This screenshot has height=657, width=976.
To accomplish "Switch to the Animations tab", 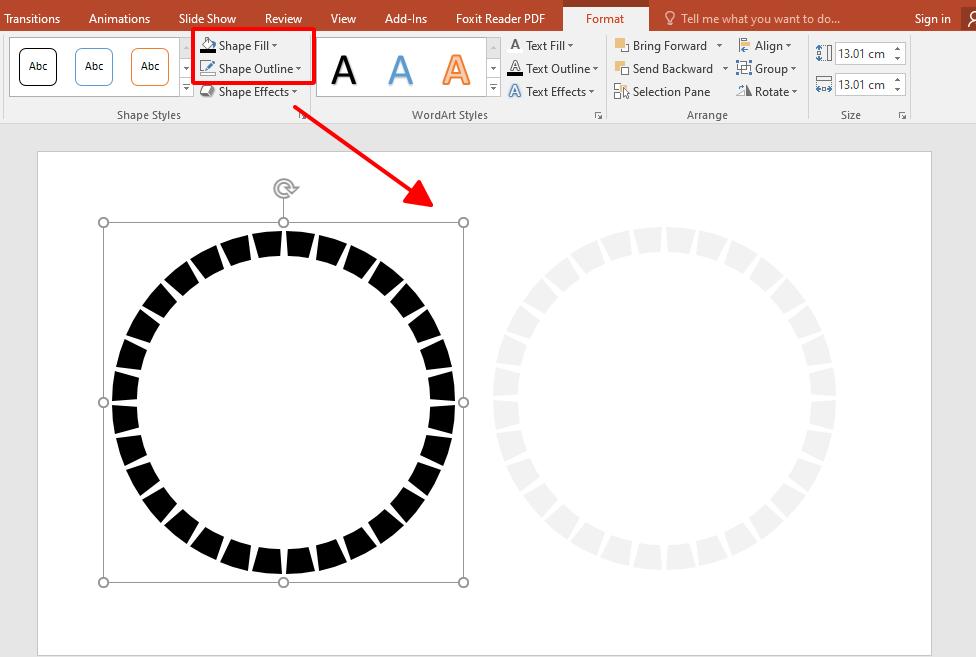I will pos(119,18).
